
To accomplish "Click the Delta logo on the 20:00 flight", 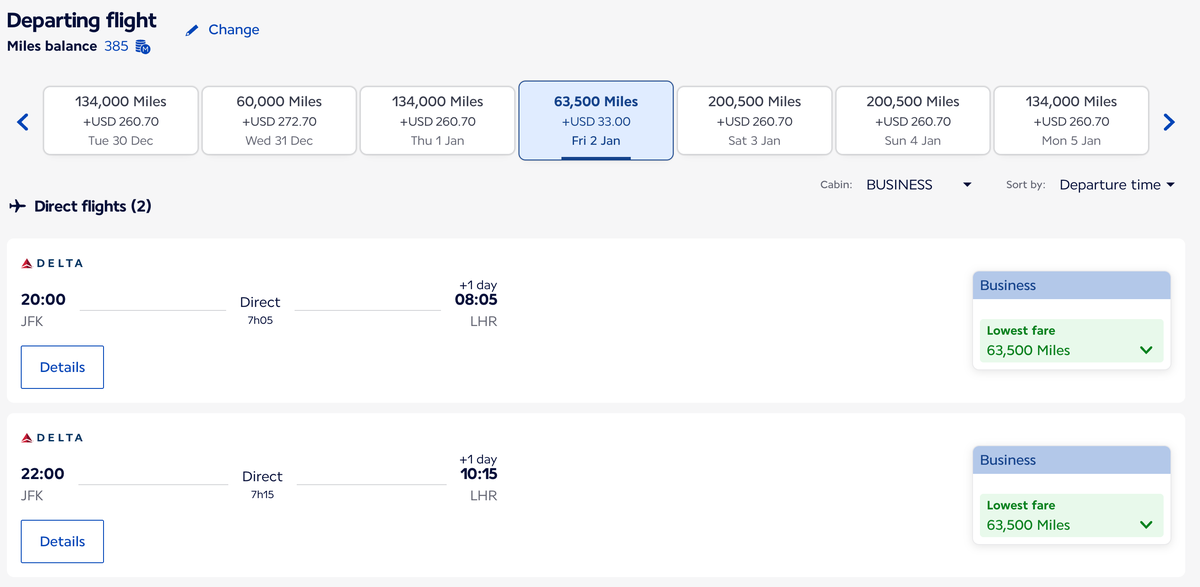I will click(53, 263).
